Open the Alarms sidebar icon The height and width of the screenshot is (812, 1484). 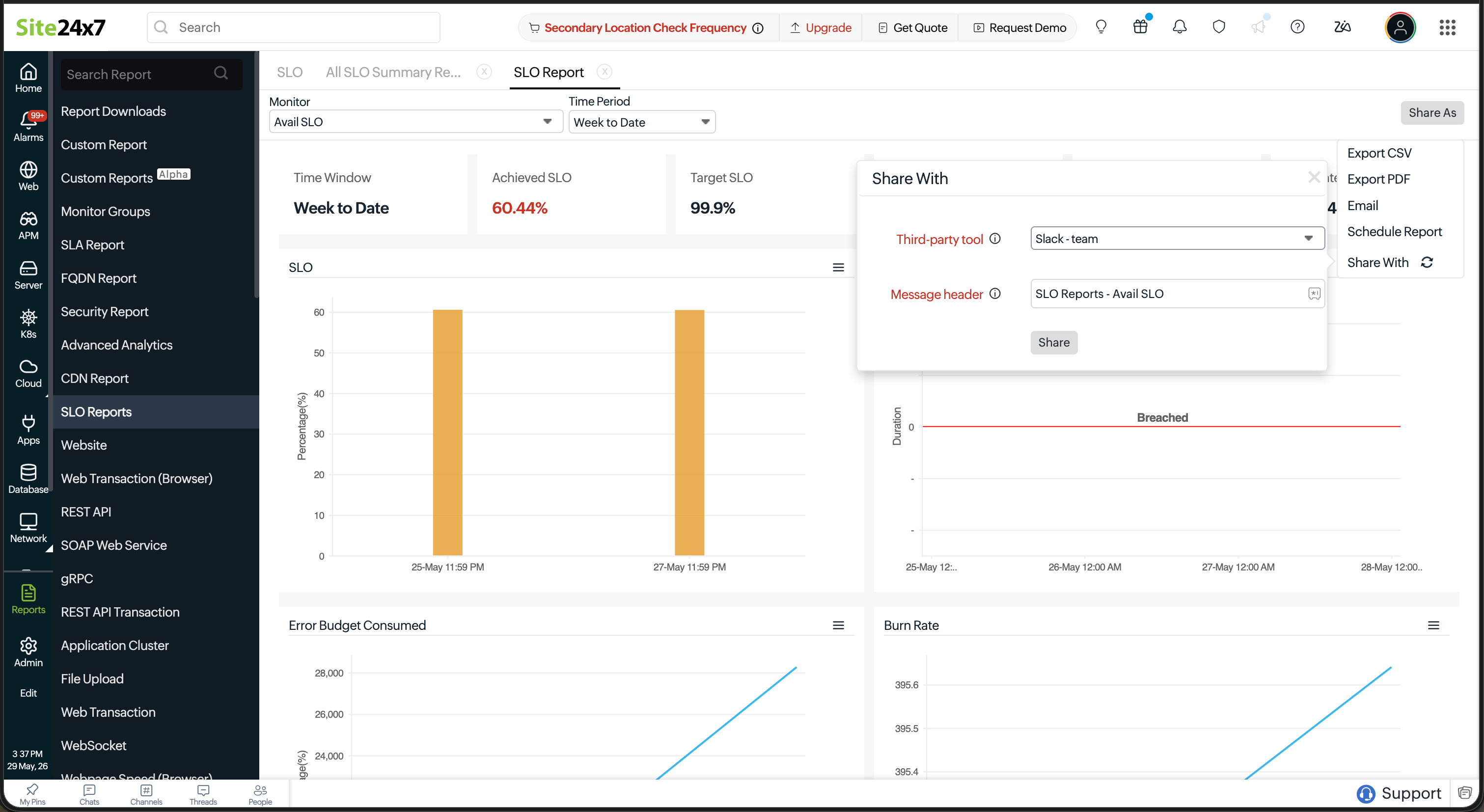[28, 127]
